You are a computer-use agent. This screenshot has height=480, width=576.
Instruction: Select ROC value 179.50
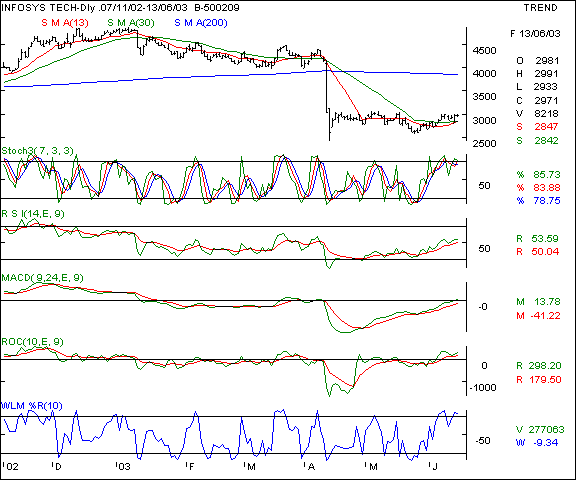(x=545, y=380)
